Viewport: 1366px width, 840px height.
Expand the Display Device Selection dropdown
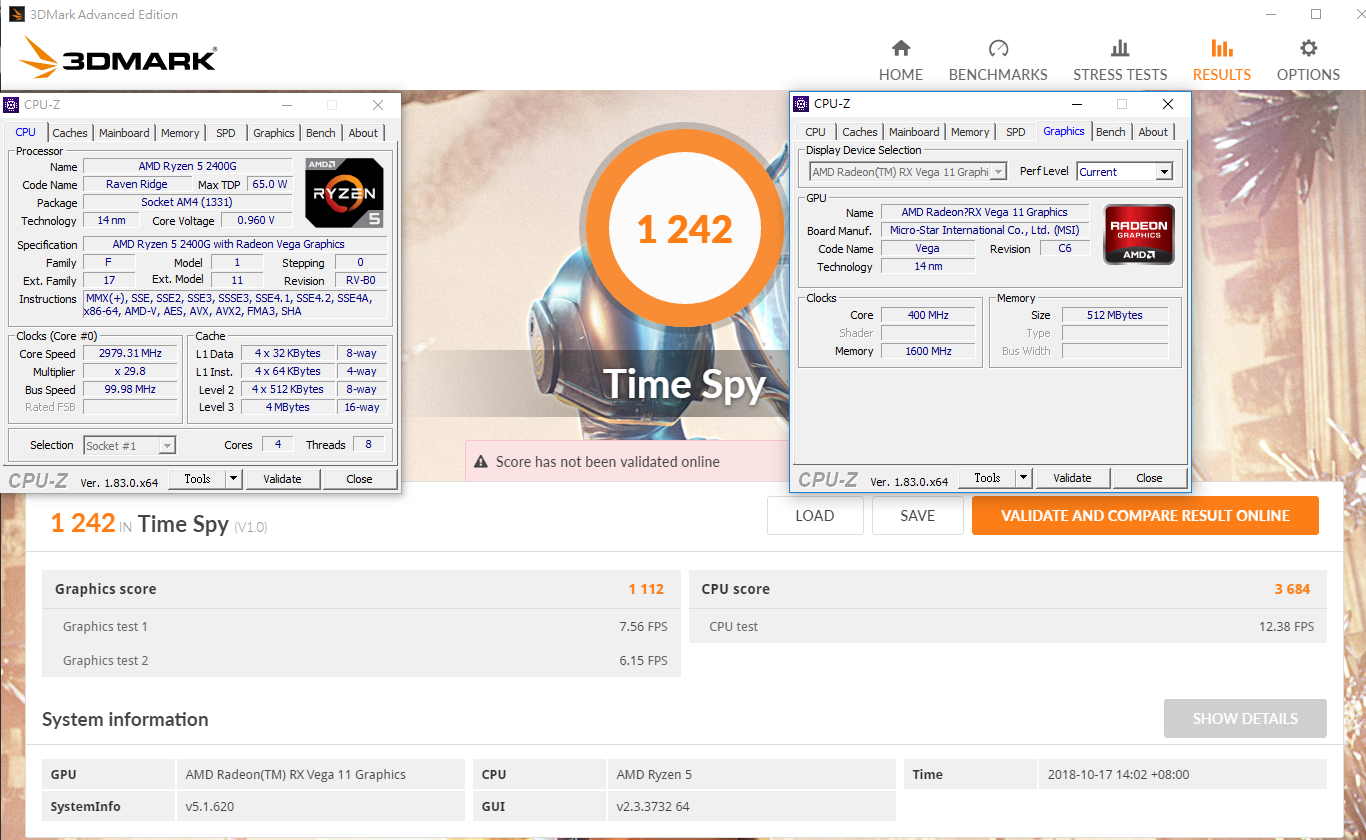(998, 172)
